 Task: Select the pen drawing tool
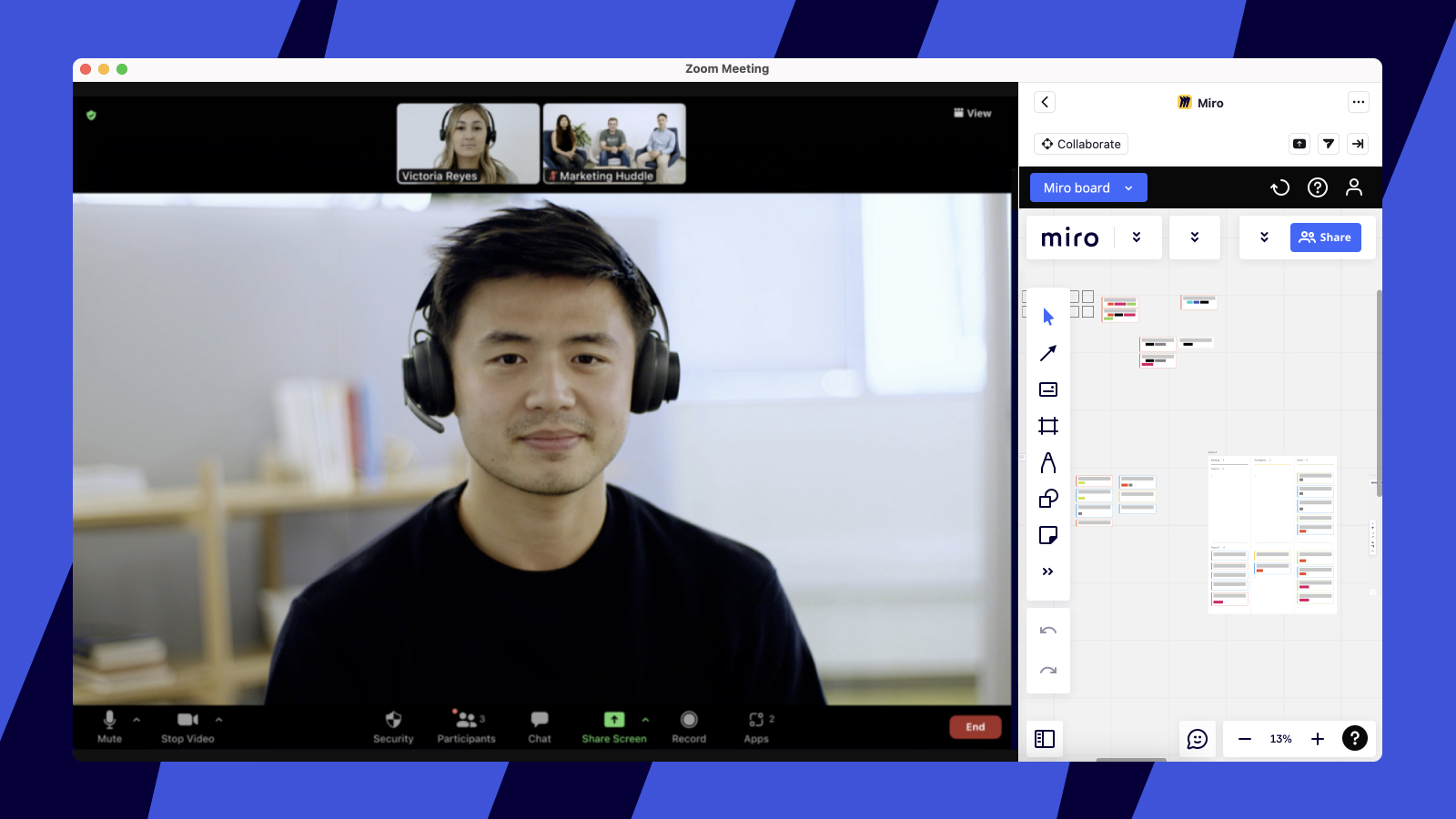pyautogui.click(x=1048, y=462)
